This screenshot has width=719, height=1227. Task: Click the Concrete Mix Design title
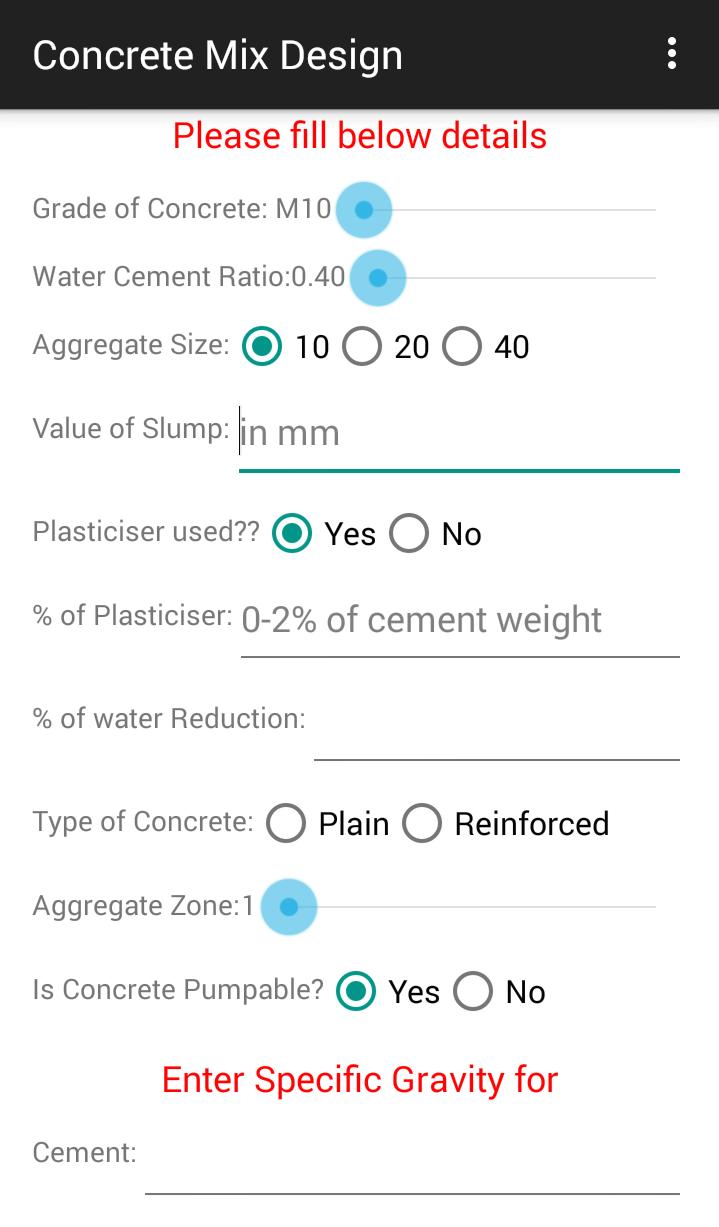tap(218, 55)
